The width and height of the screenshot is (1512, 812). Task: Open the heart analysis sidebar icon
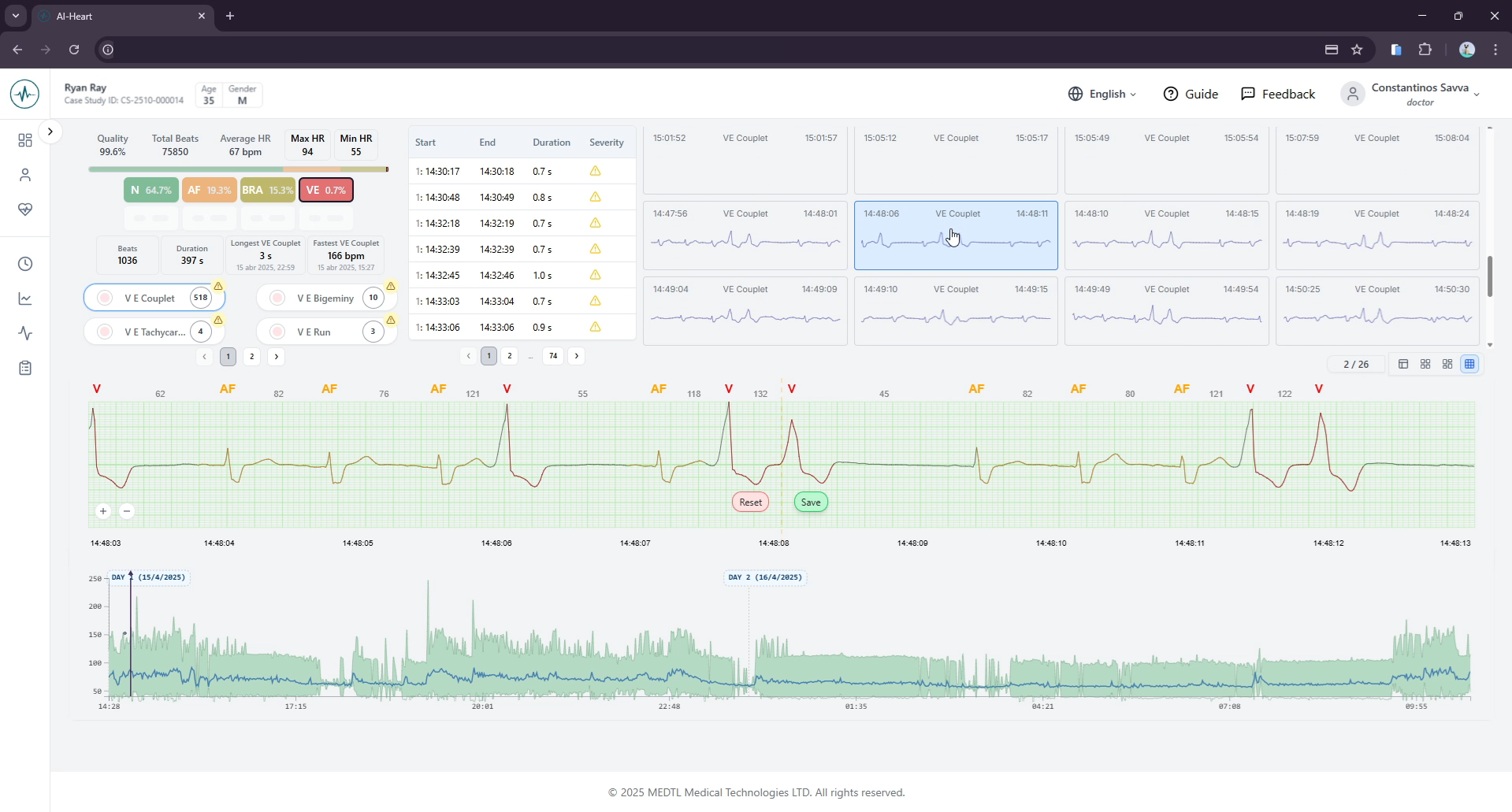(x=24, y=209)
